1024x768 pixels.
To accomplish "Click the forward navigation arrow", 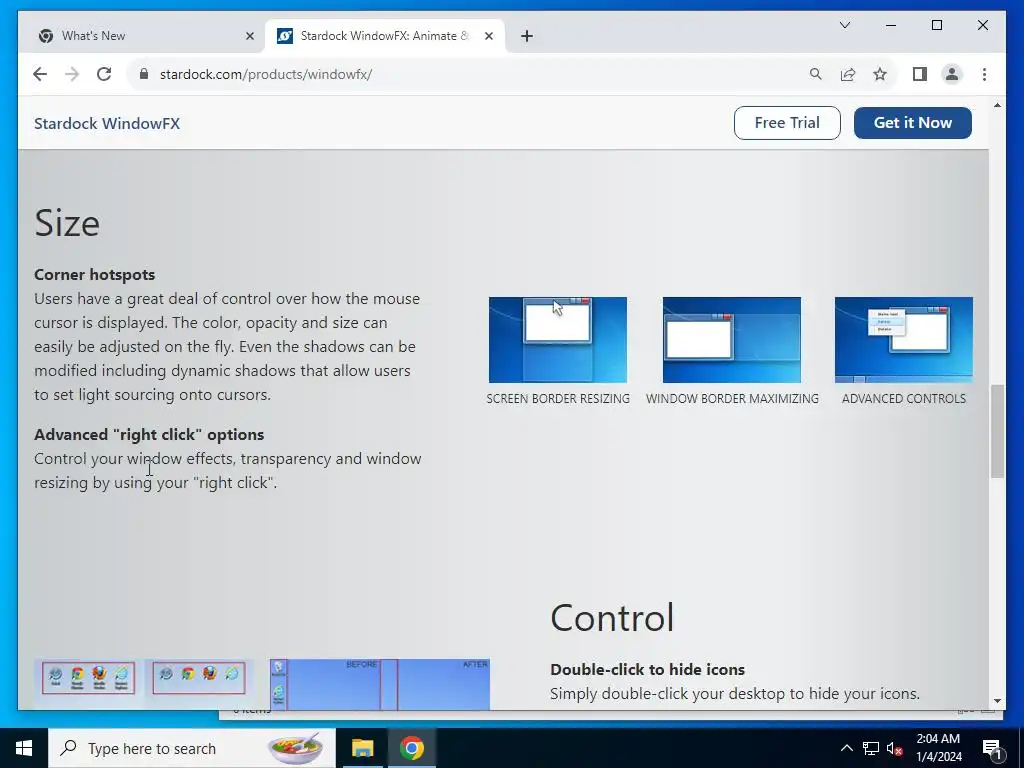I will pyautogui.click(x=72, y=74).
